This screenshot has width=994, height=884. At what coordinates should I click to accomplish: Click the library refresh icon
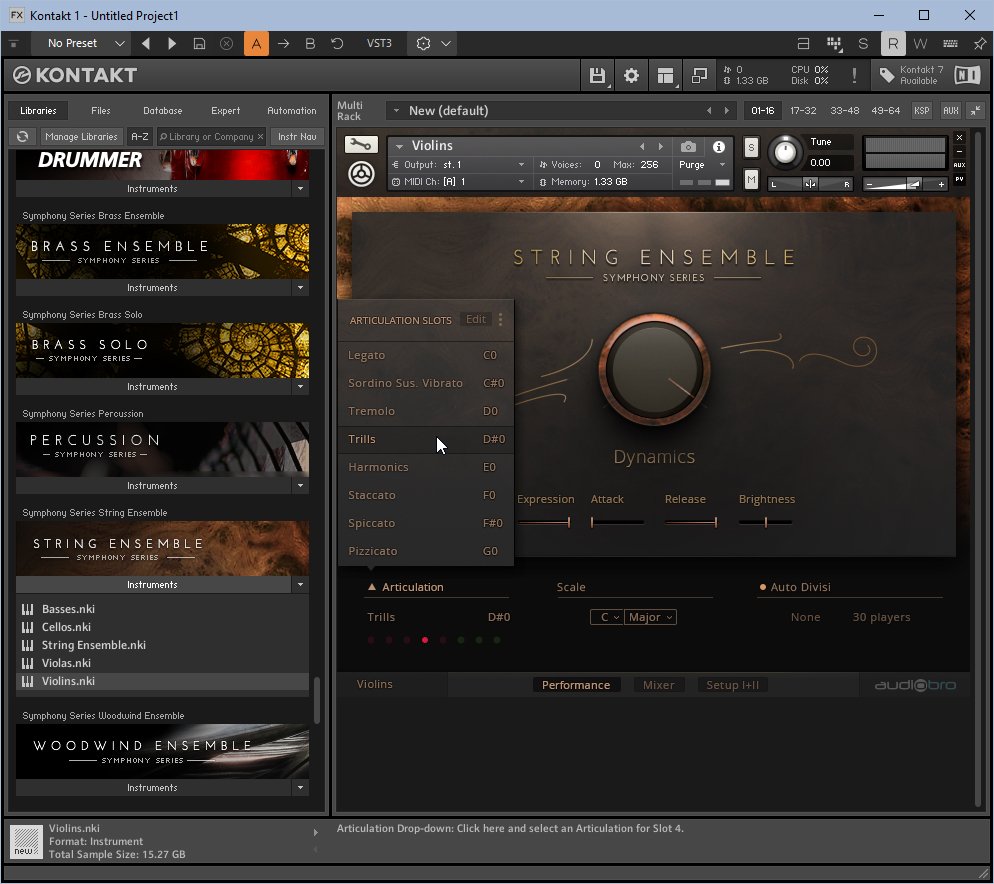[x=23, y=136]
